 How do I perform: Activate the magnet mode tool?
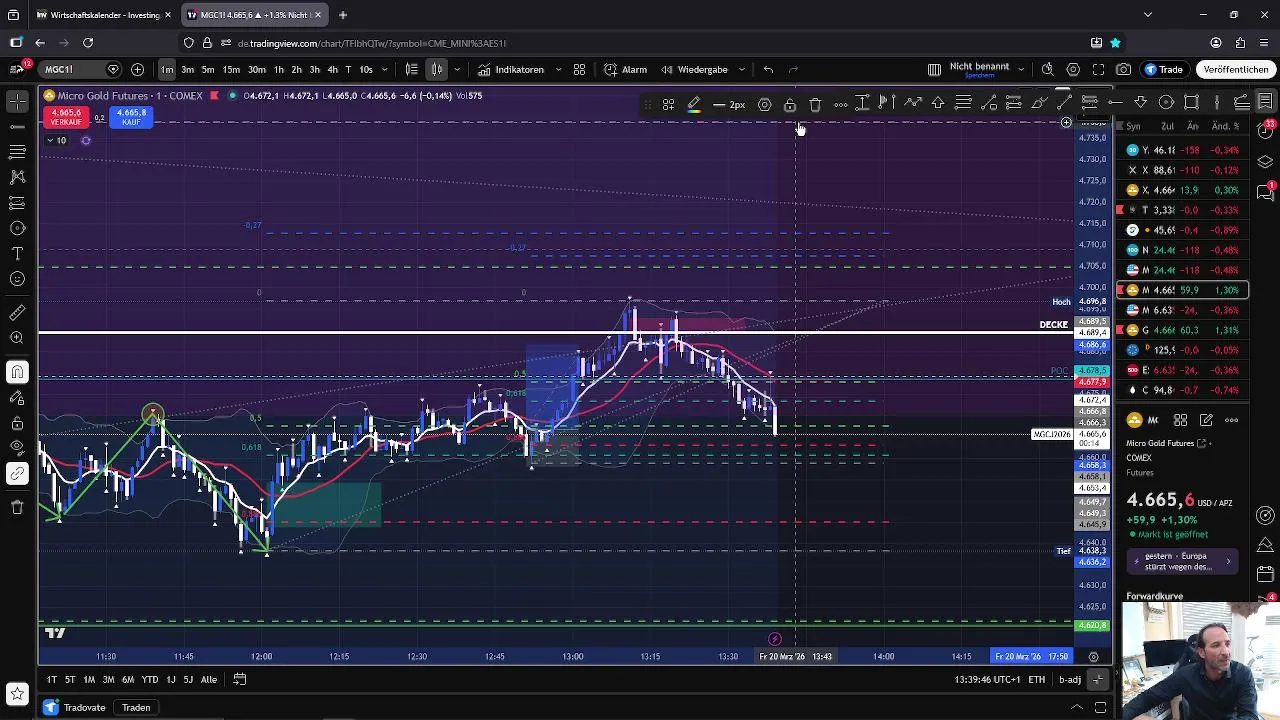tap(17, 372)
